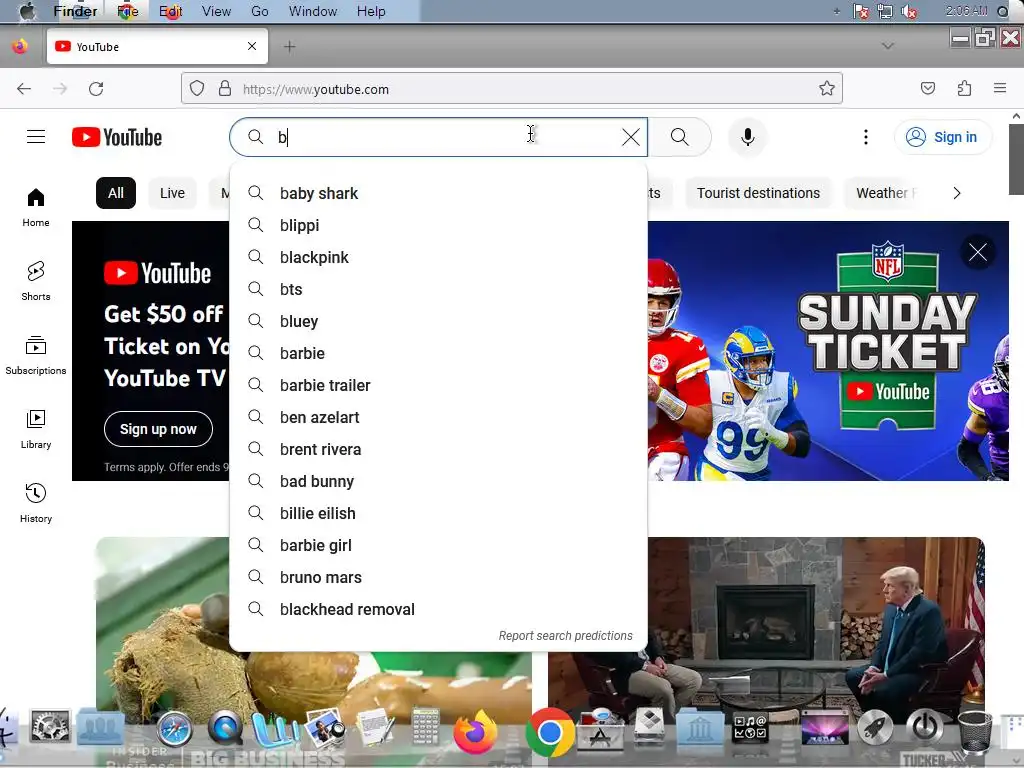This screenshot has height=768, width=1024.
Task: Start voice search with the microphone
Action: 748,137
